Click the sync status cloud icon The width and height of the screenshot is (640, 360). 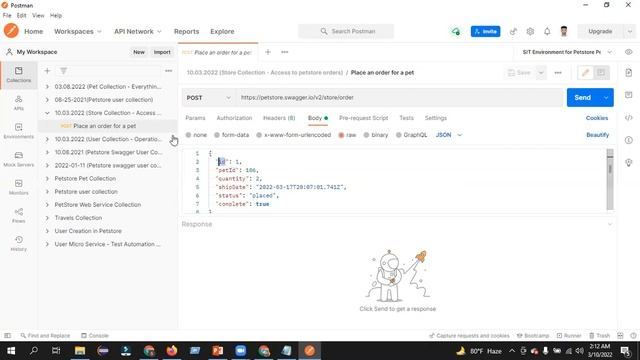point(456,31)
